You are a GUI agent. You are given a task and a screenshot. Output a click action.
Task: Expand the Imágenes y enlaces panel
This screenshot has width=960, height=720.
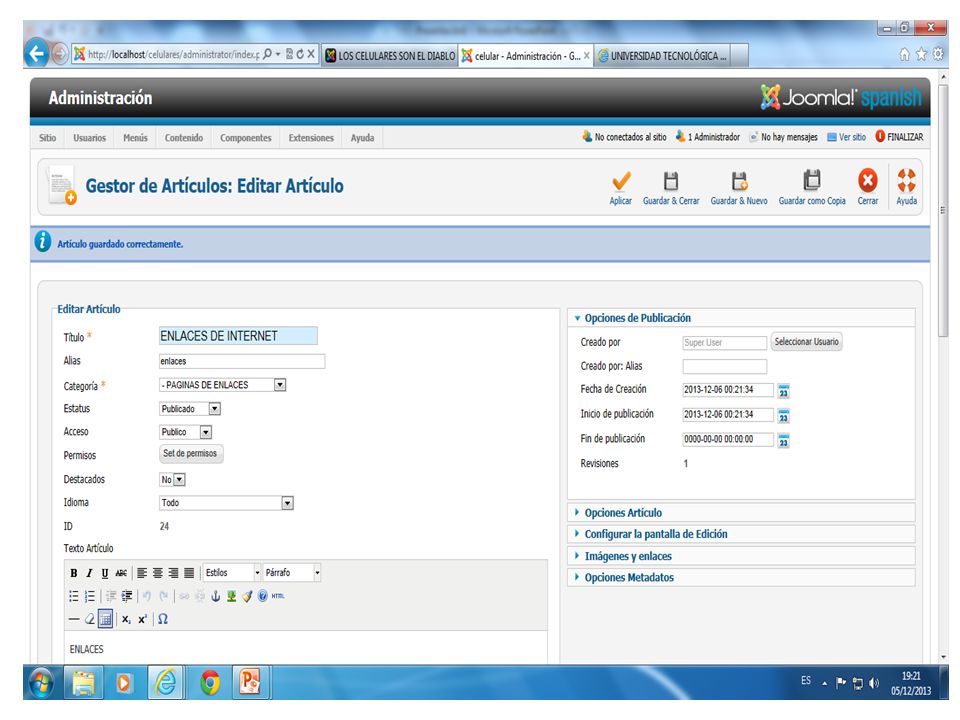pos(628,557)
